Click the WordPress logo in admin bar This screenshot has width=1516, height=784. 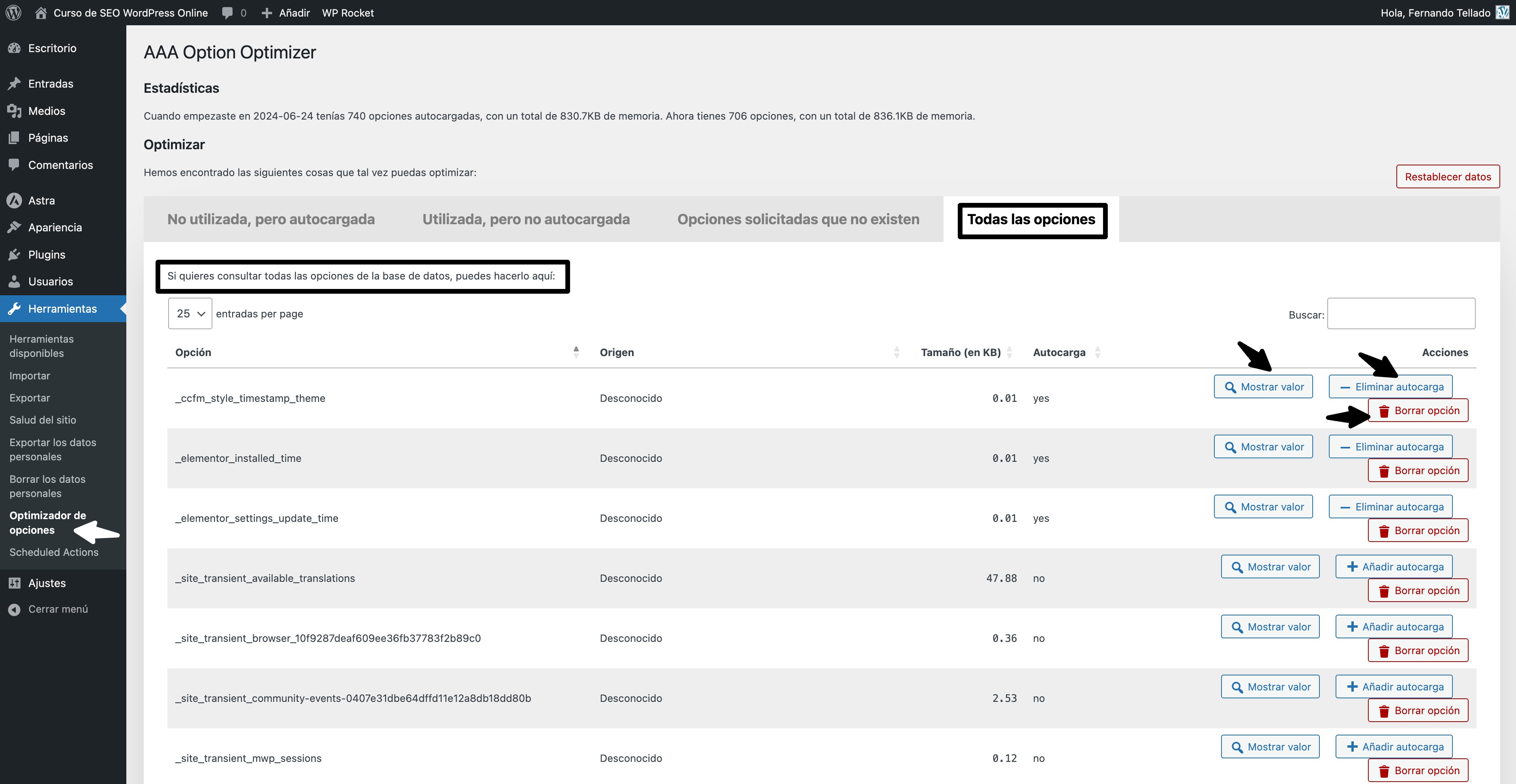[x=13, y=12]
